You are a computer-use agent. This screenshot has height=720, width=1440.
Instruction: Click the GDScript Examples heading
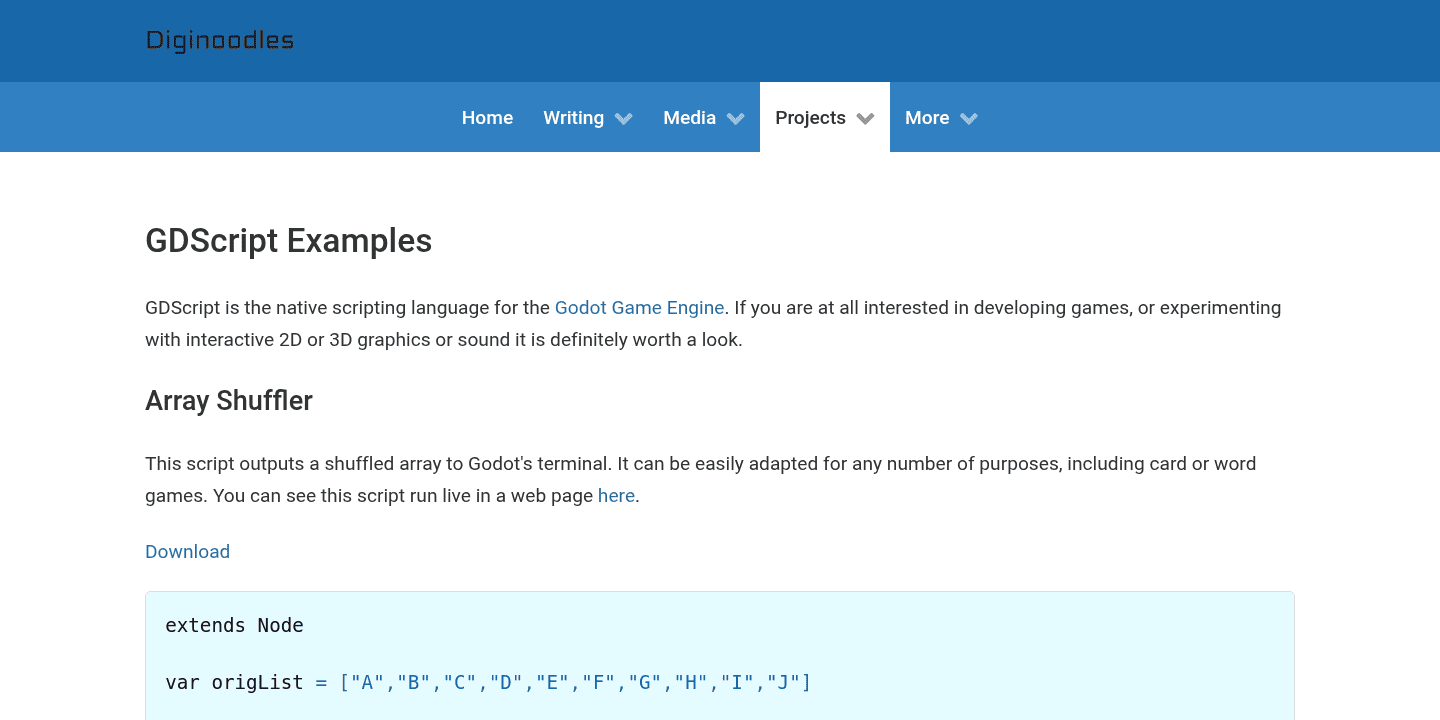pyautogui.click(x=288, y=241)
